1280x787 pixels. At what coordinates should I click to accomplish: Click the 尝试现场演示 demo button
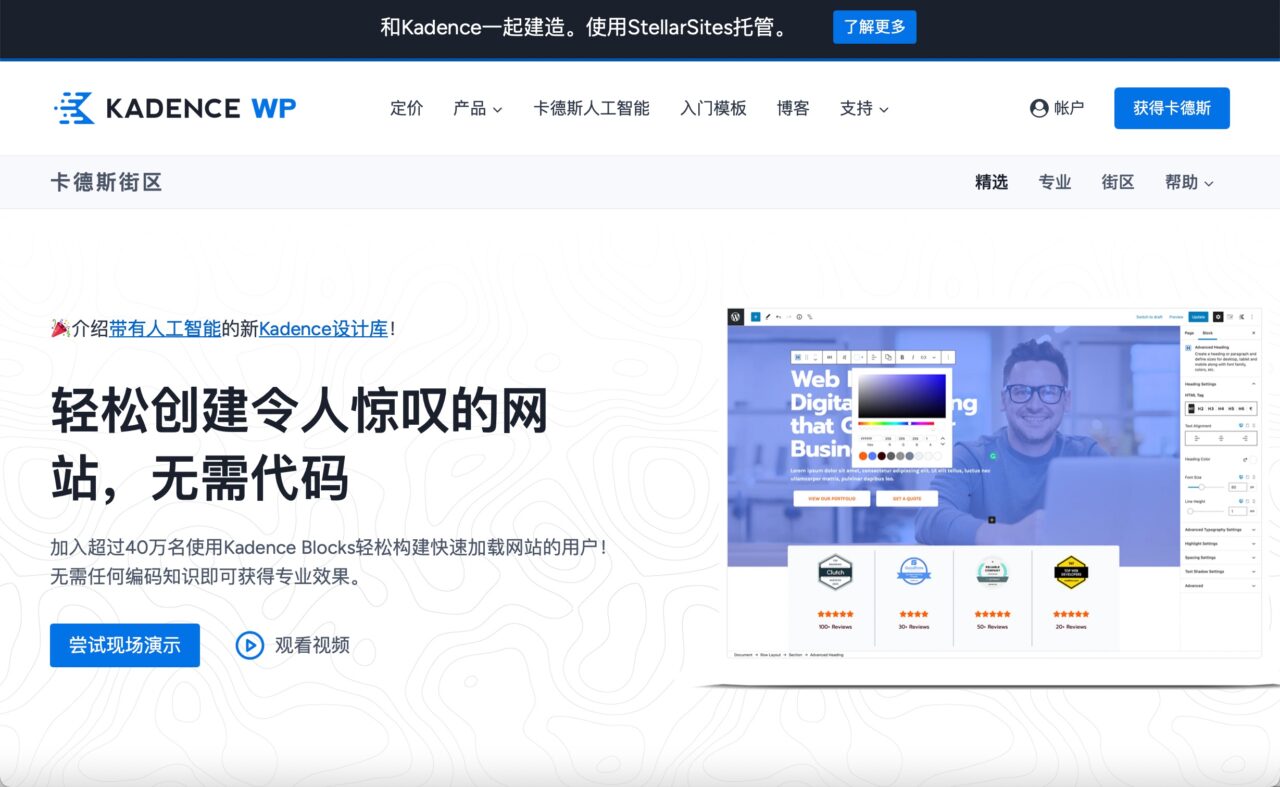(125, 645)
